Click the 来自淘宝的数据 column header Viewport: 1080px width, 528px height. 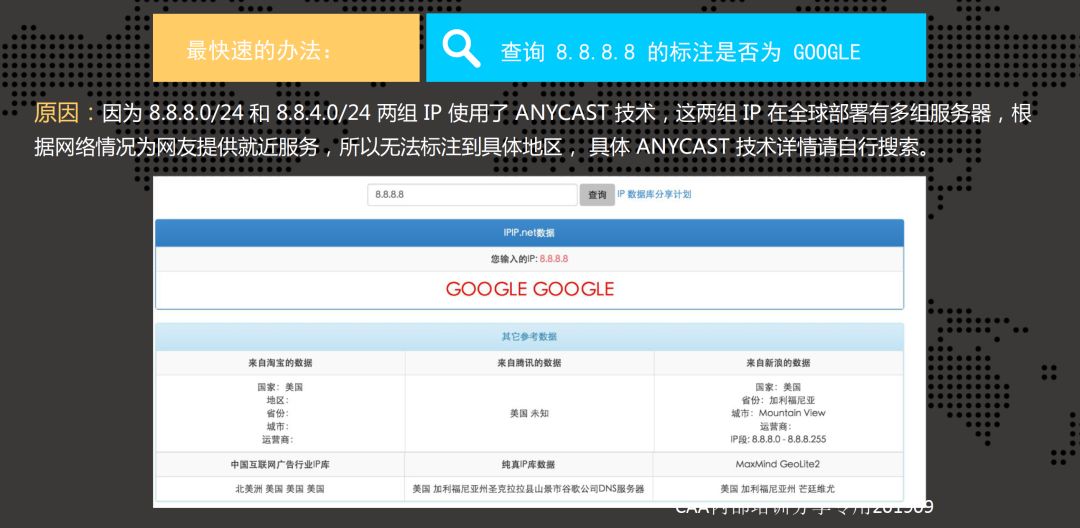point(280,363)
